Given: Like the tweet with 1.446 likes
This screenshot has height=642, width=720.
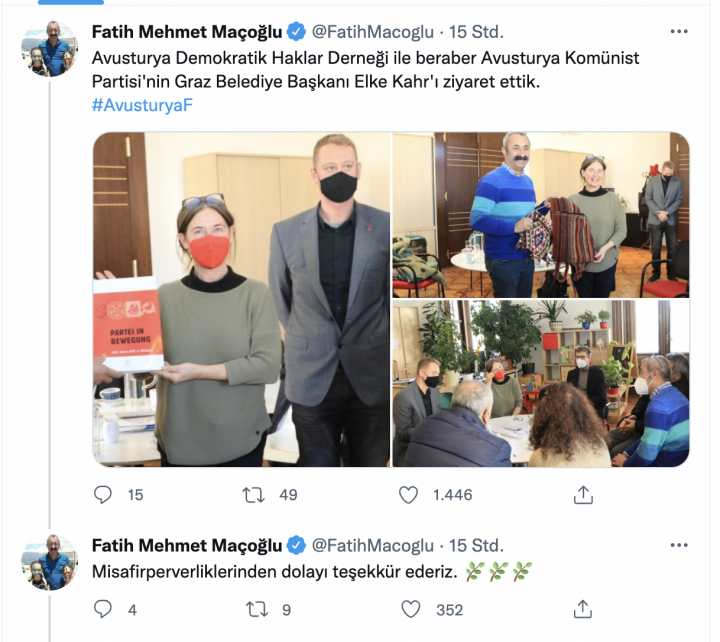Looking at the screenshot, I should pyautogui.click(x=408, y=495).
